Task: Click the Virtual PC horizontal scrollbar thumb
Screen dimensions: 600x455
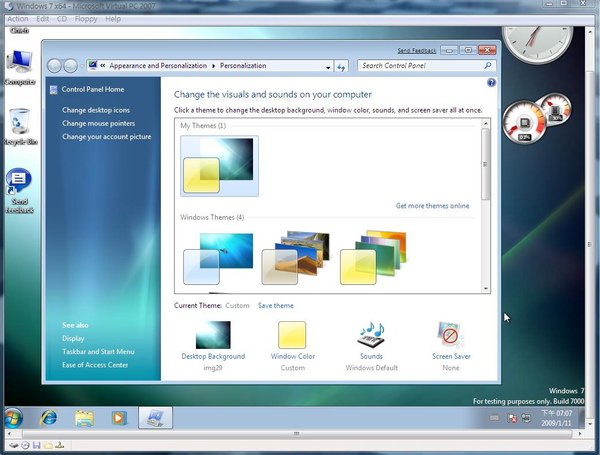Action: coord(297,434)
